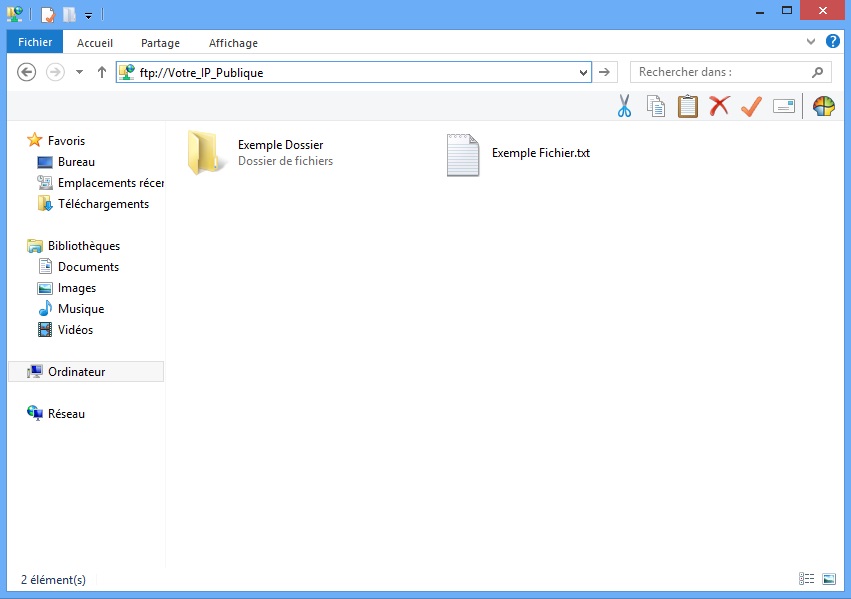This screenshot has width=851, height=599.
Task: Click the search magnifier icon
Action: click(x=817, y=72)
